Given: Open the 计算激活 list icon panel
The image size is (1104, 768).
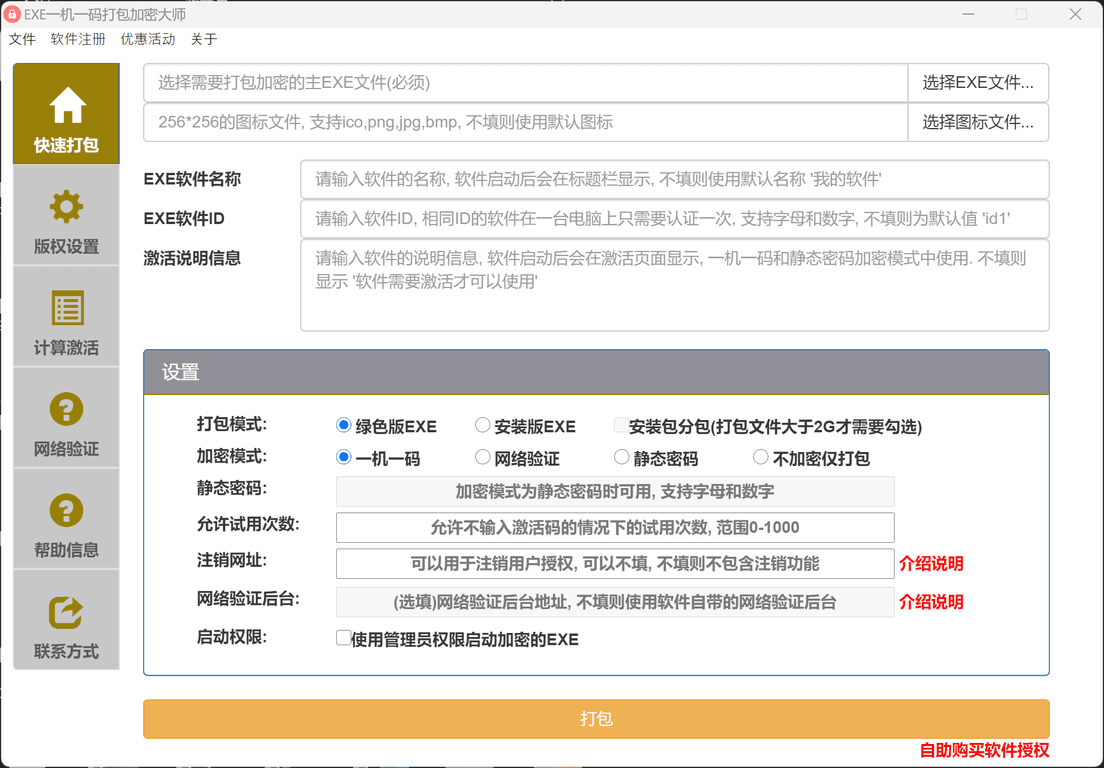Looking at the screenshot, I should 66,317.
